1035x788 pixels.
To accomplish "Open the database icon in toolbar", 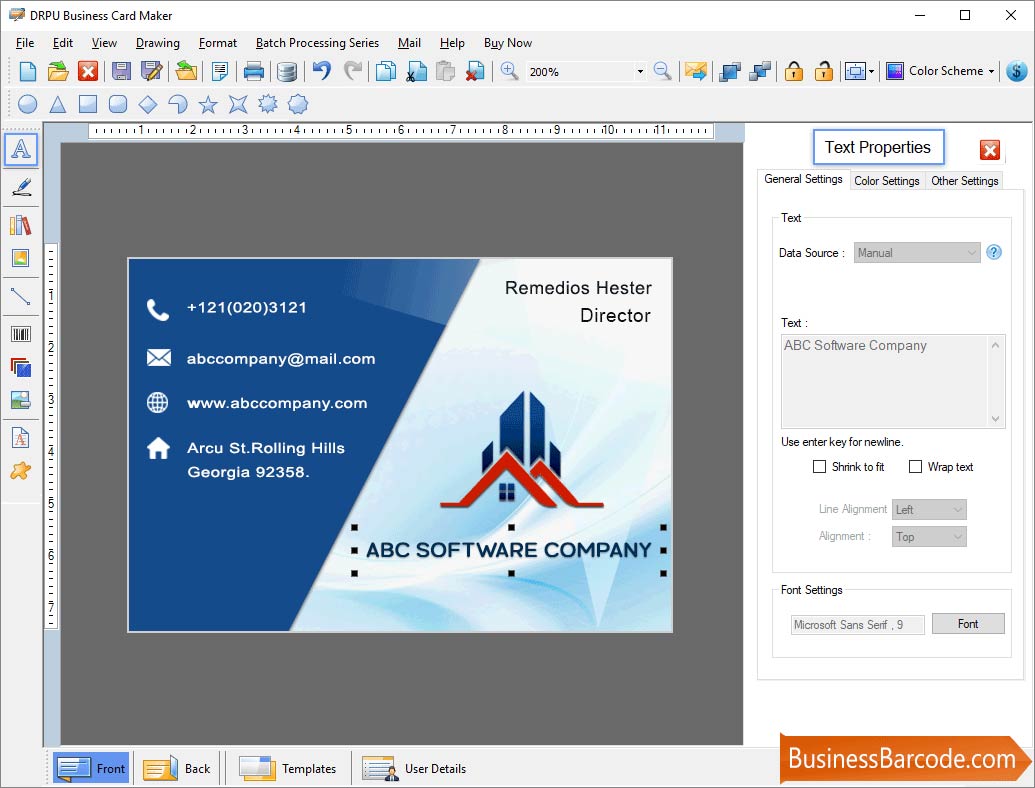I will [x=286, y=71].
